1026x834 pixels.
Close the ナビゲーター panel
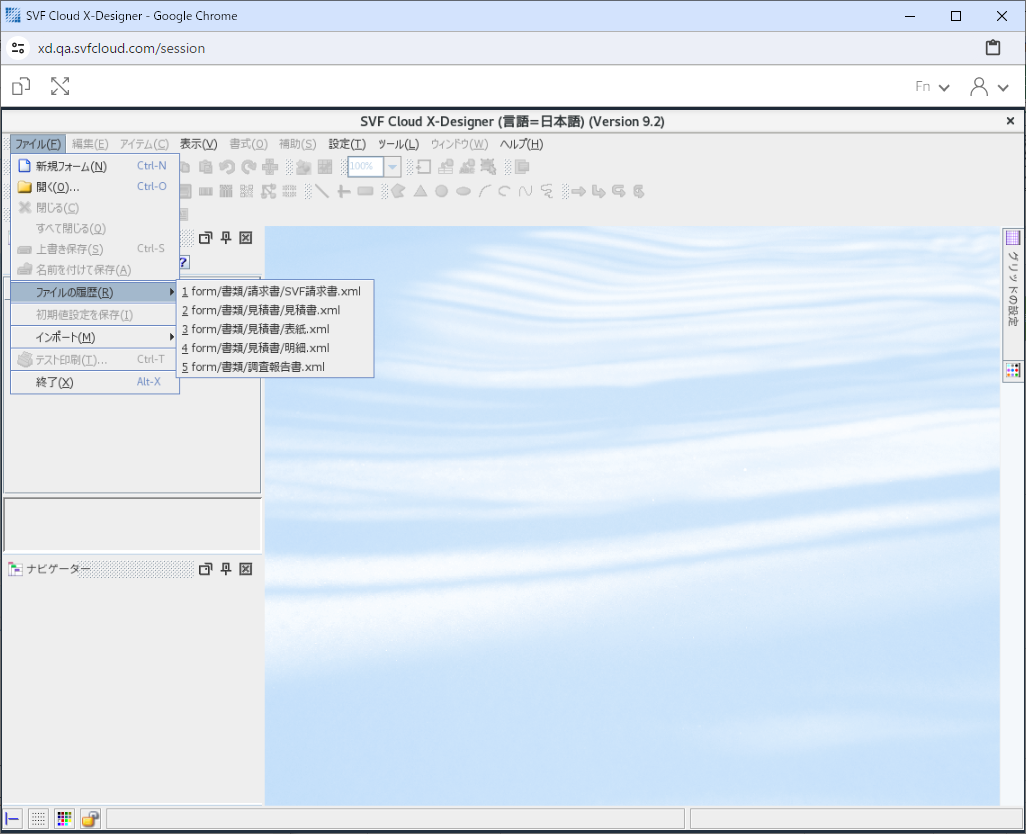(245, 569)
